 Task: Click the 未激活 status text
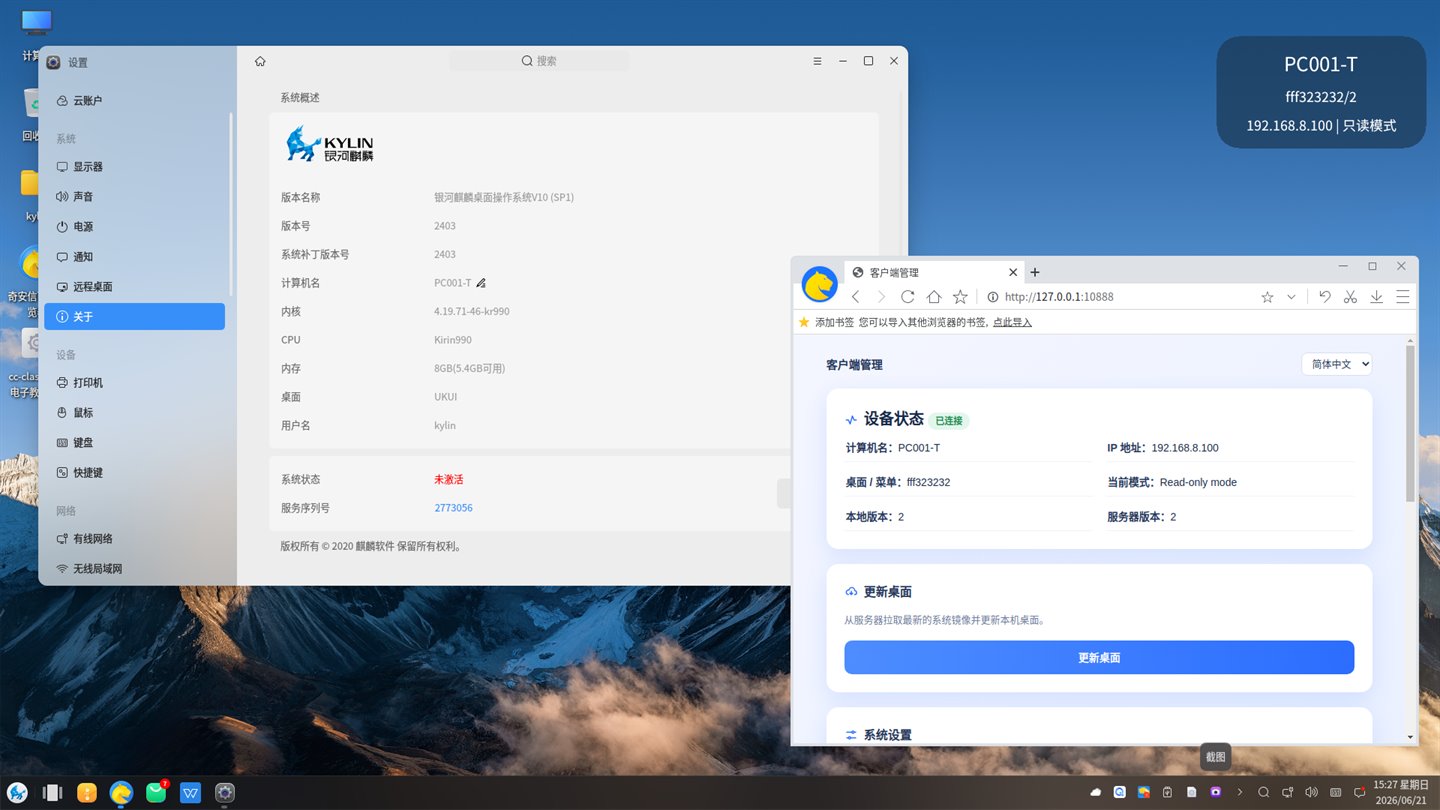[449, 480]
